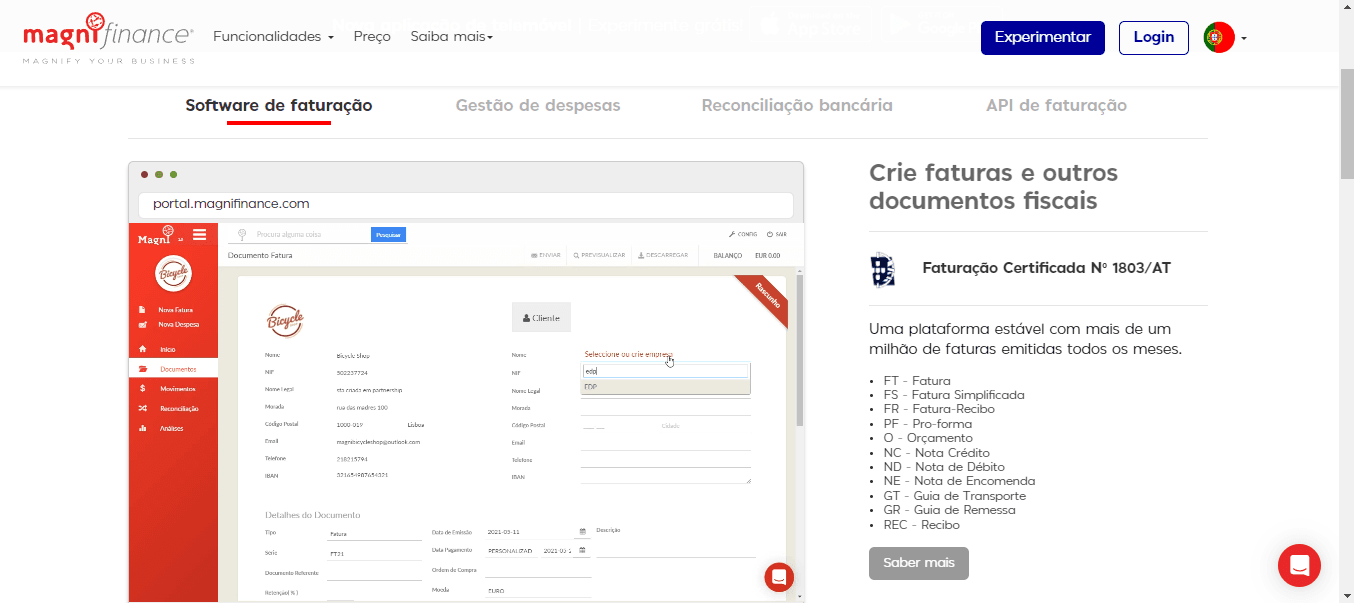Click the 'PF - Pro-forma' list item
Screen dimensions: 1354x603
927,424
